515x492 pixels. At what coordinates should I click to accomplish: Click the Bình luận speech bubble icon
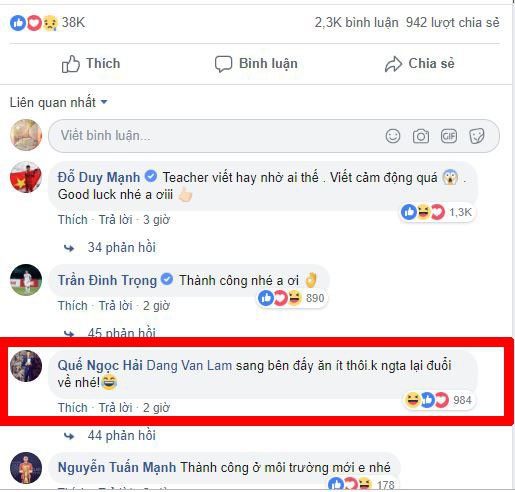coord(223,64)
